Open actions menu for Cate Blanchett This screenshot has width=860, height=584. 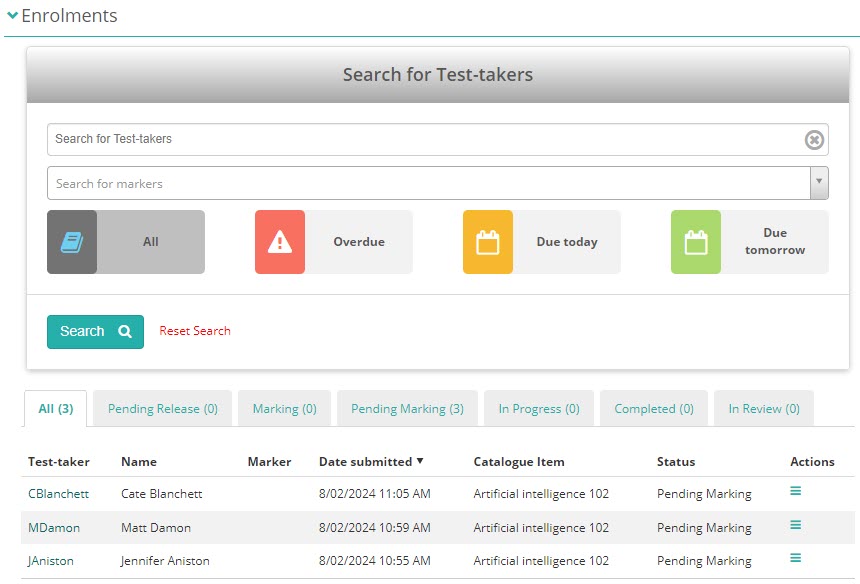pos(796,491)
